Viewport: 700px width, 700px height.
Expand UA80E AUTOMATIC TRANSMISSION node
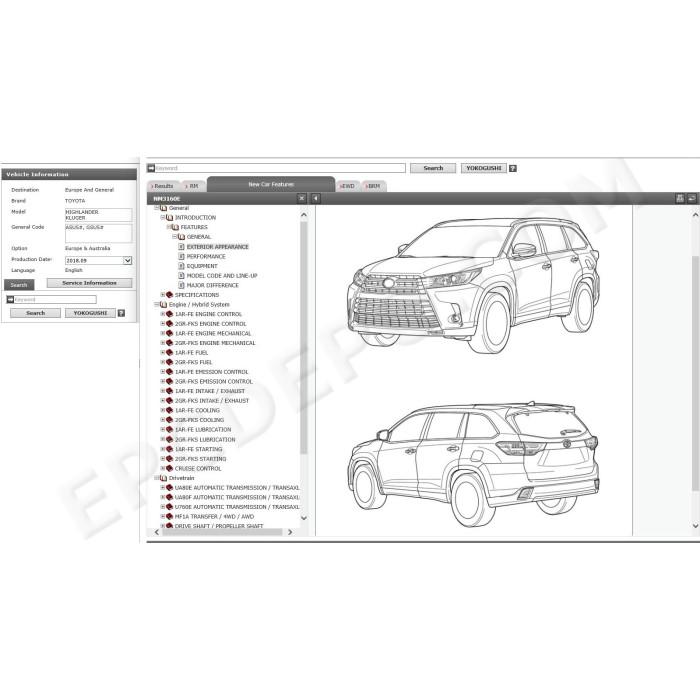click(x=162, y=488)
